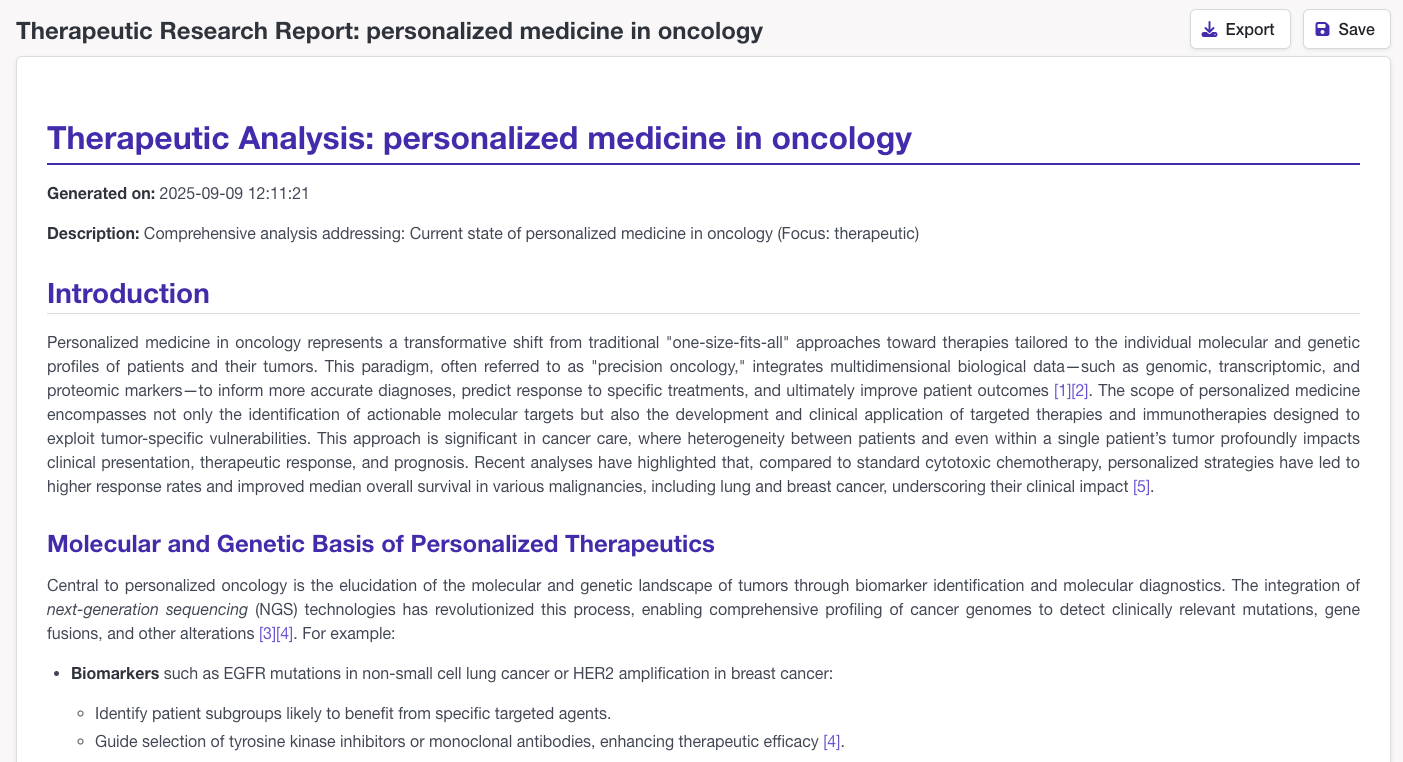Screen dimensions: 1403x762
Task: Click the "Therapeutic Analysis" main title
Action: [479, 138]
